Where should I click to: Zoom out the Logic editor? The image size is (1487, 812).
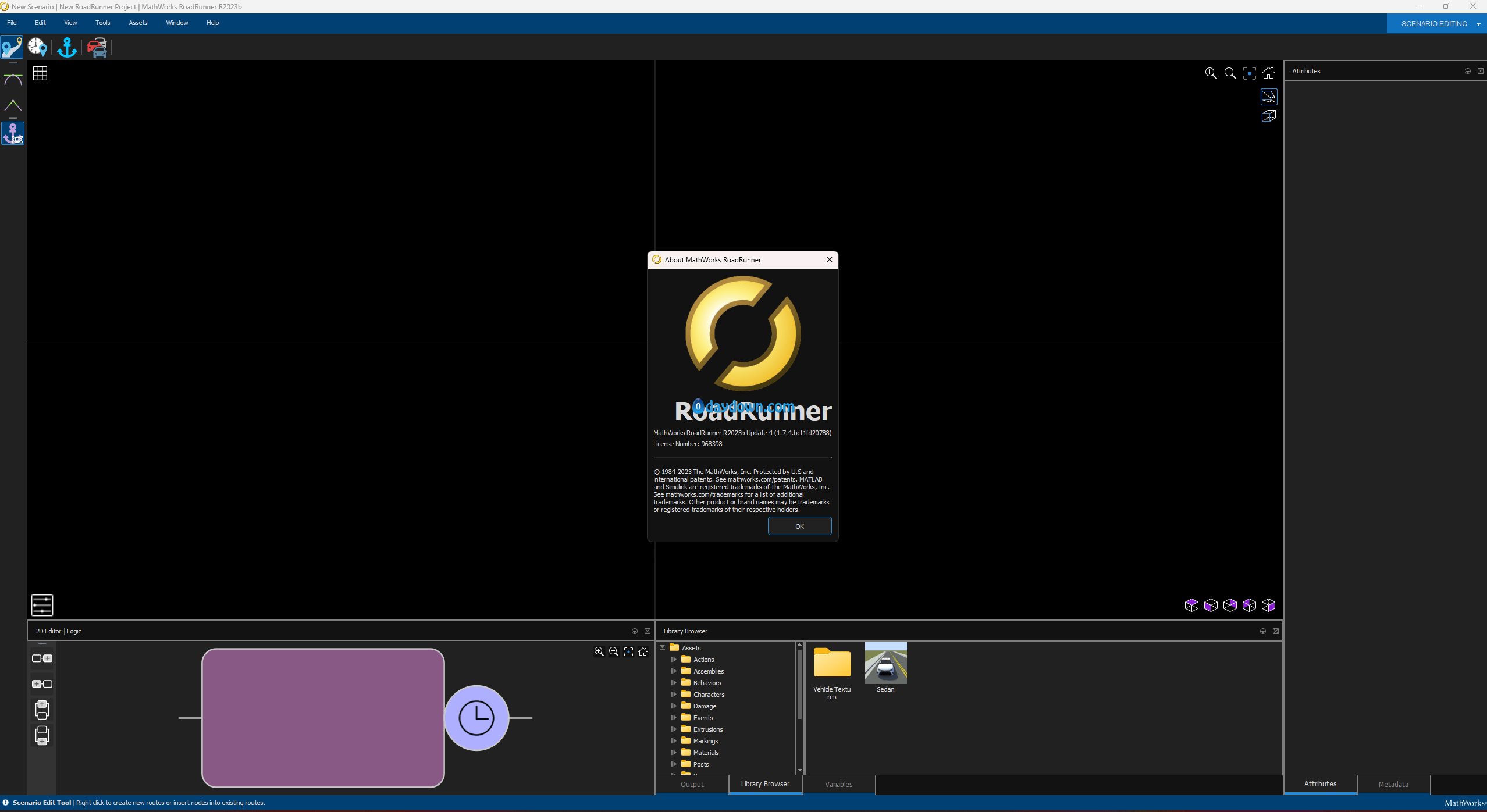614,652
